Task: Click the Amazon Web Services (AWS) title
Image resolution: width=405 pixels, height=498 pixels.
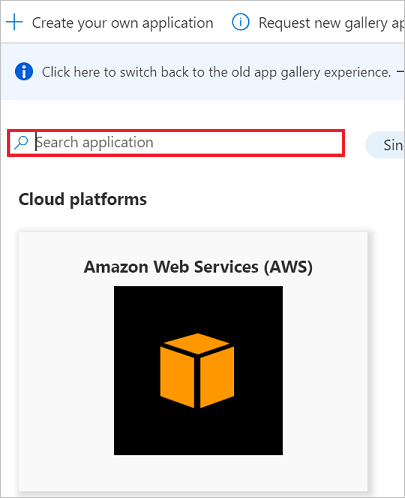Action: click(x=198, y=267)
